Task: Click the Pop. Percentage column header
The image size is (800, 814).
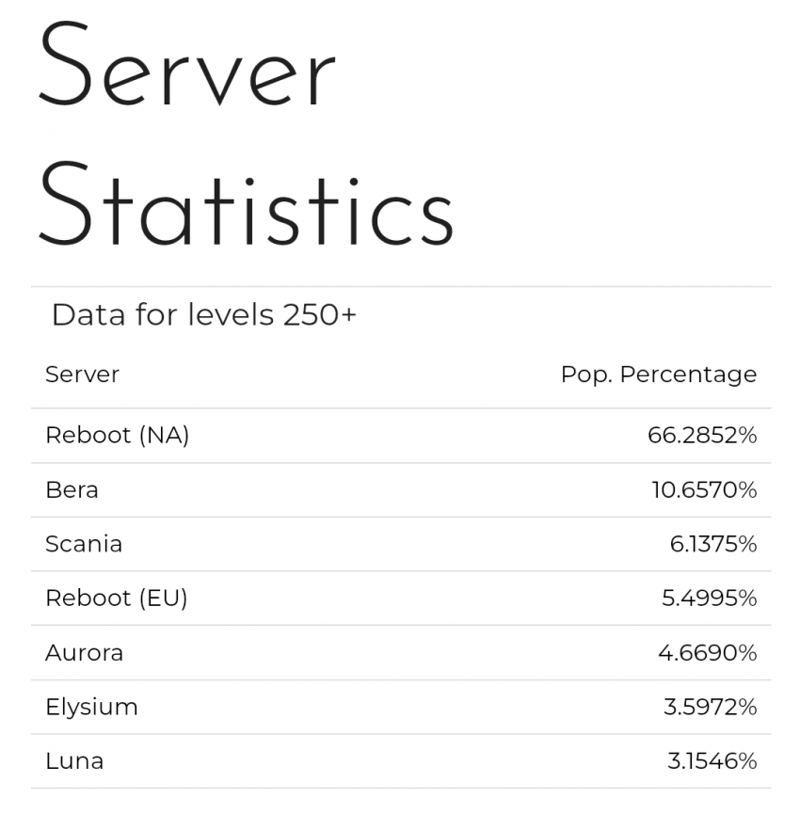Action: [659, 375]
